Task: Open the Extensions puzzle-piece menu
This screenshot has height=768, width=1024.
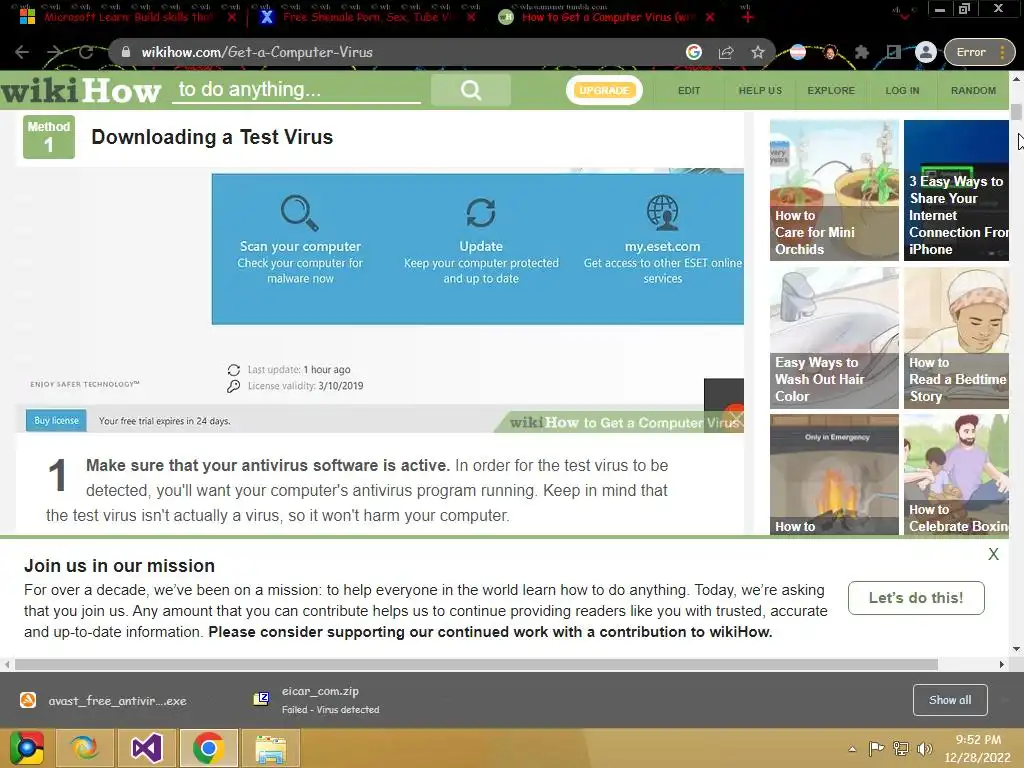Action: click(862, 52)
